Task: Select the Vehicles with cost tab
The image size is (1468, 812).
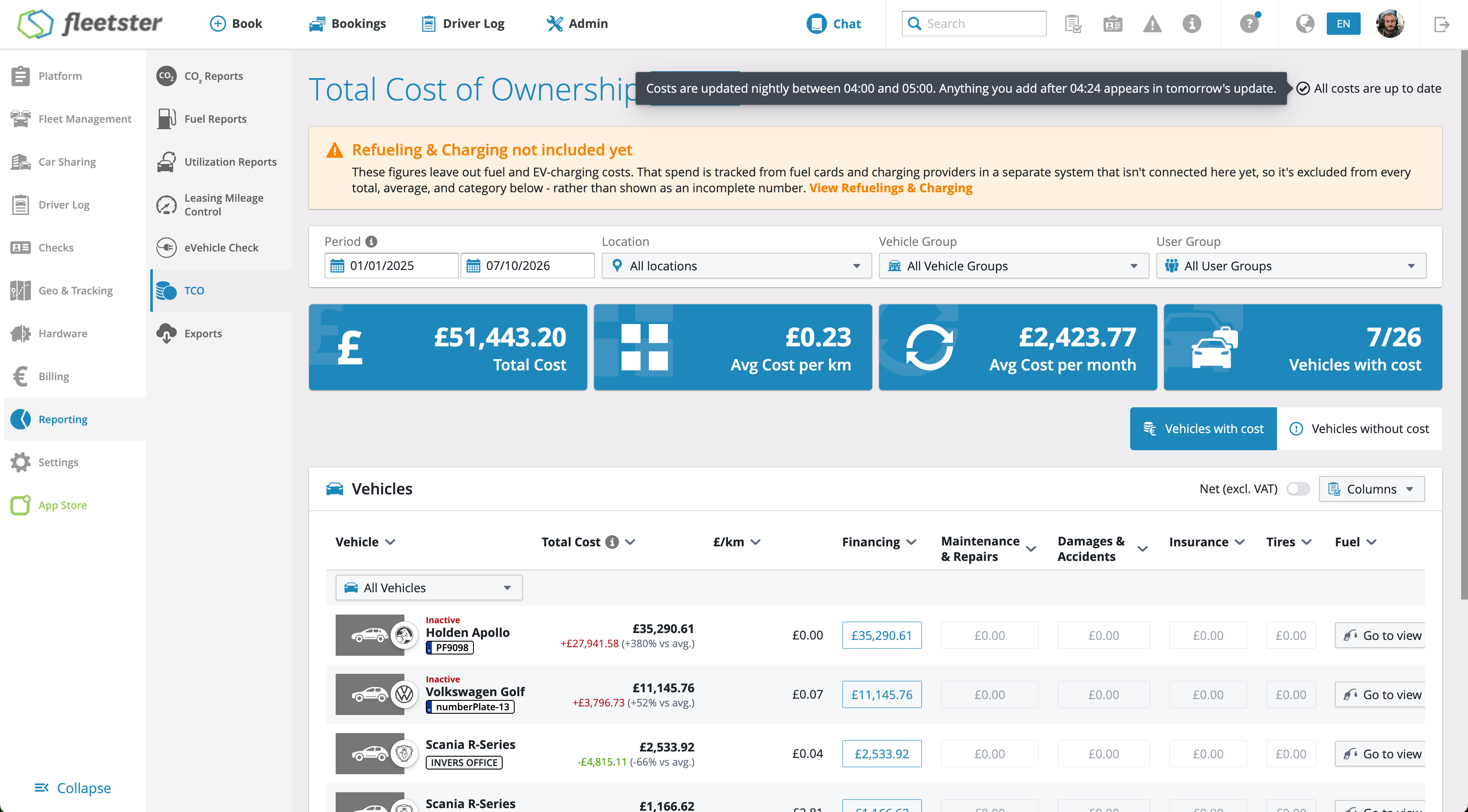Action: point(1203,428)
